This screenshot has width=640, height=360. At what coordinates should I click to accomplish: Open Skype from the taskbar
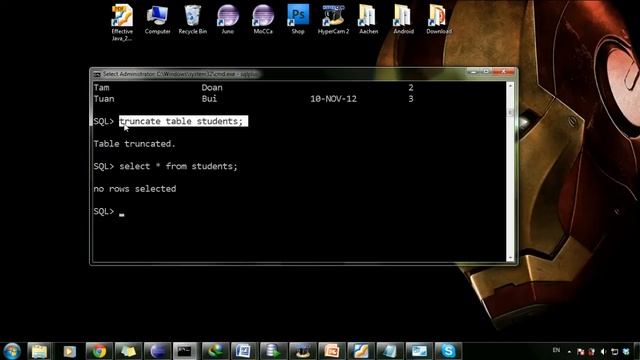tap(448, 351)
